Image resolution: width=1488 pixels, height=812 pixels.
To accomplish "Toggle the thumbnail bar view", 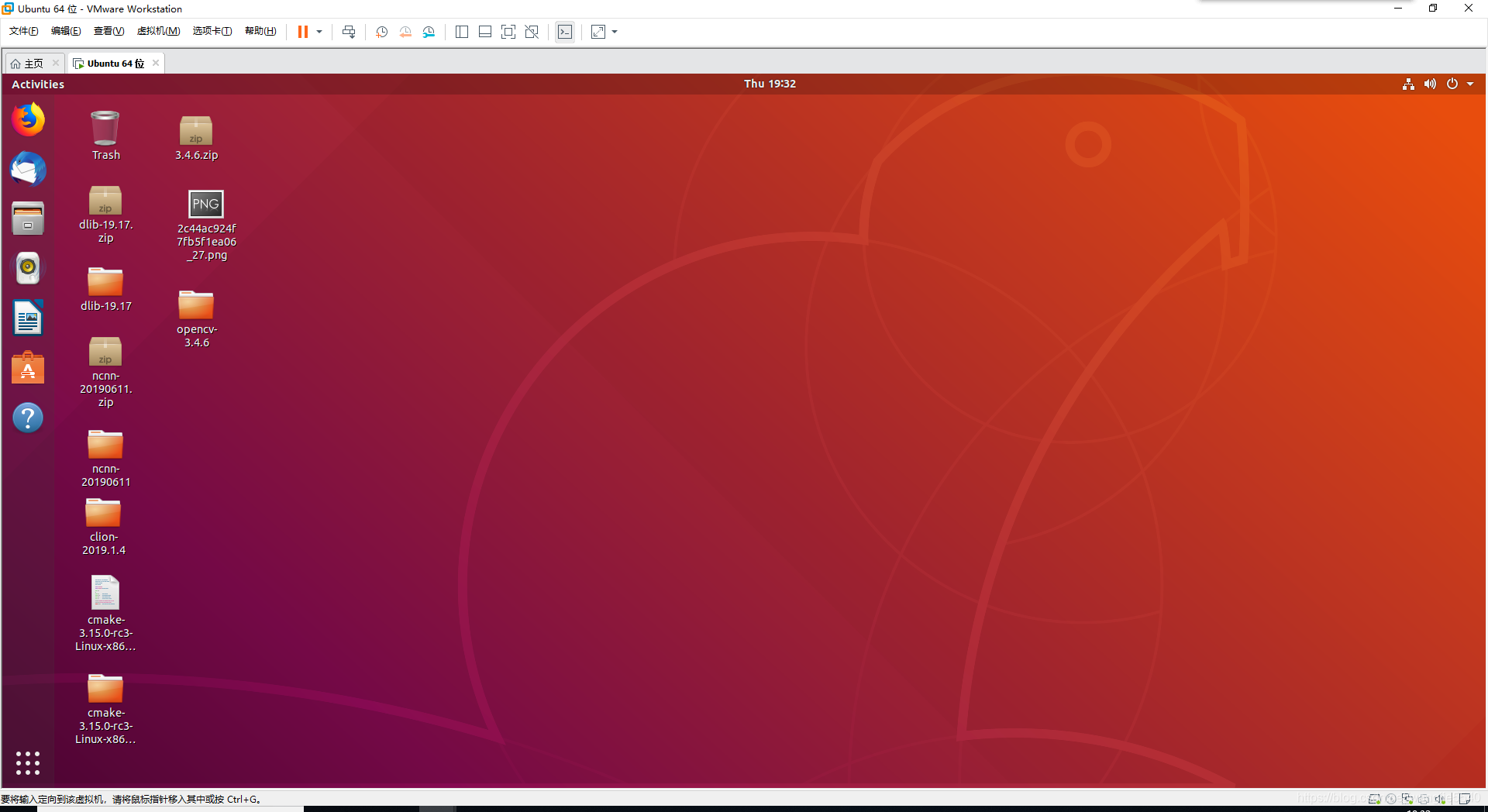I will click(485, 32).
